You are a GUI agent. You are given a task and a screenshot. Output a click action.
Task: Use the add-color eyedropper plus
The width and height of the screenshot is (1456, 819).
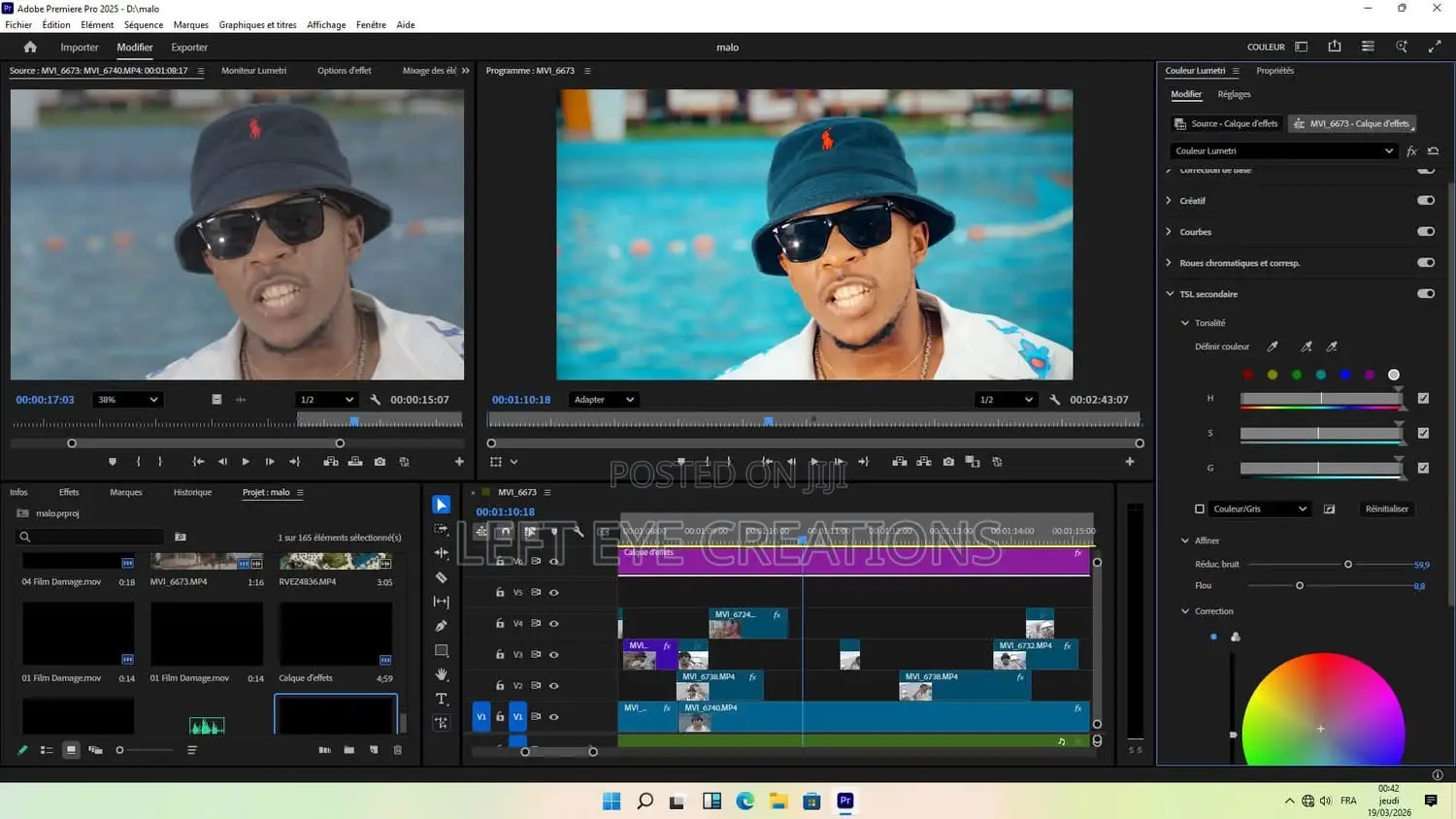click(1307, 346)
